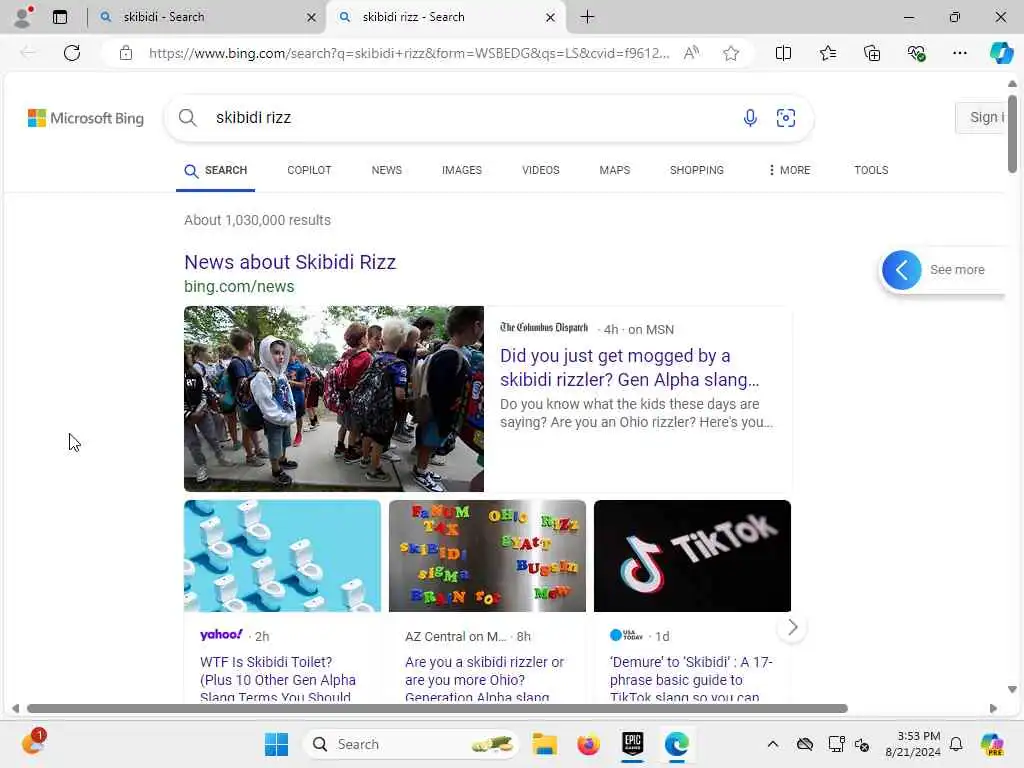Show next news carousel cards
1024x768 pixels.
(x=792, y=628)
